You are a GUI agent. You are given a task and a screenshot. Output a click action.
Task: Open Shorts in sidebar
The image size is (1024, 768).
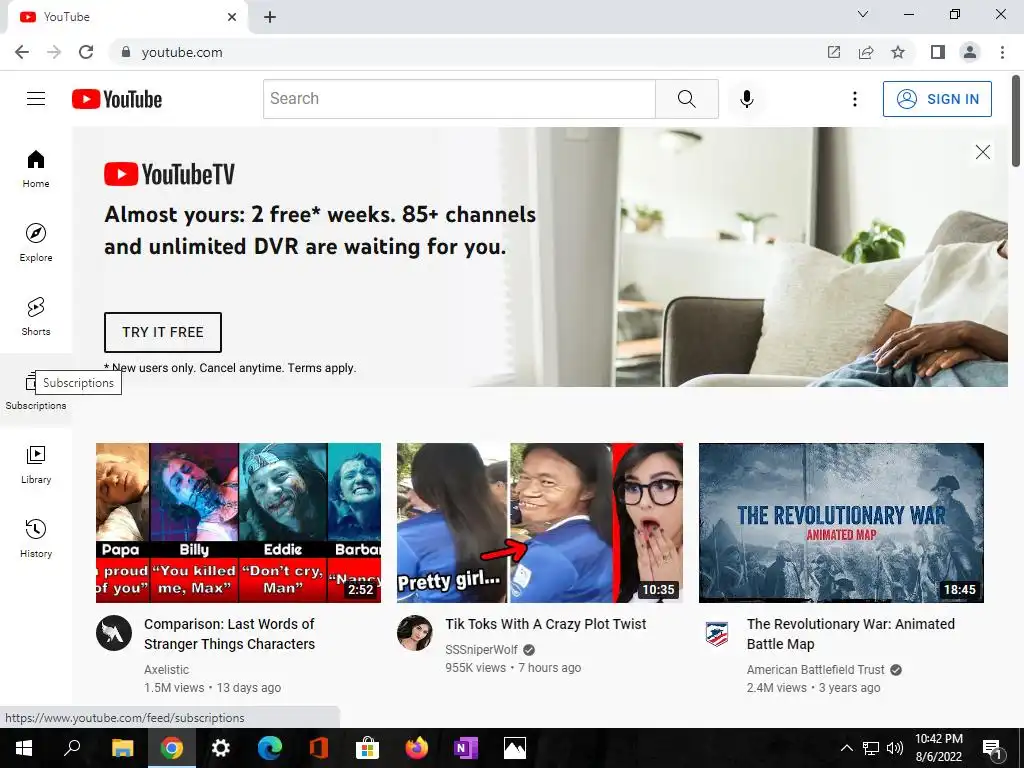click(36, 316)
